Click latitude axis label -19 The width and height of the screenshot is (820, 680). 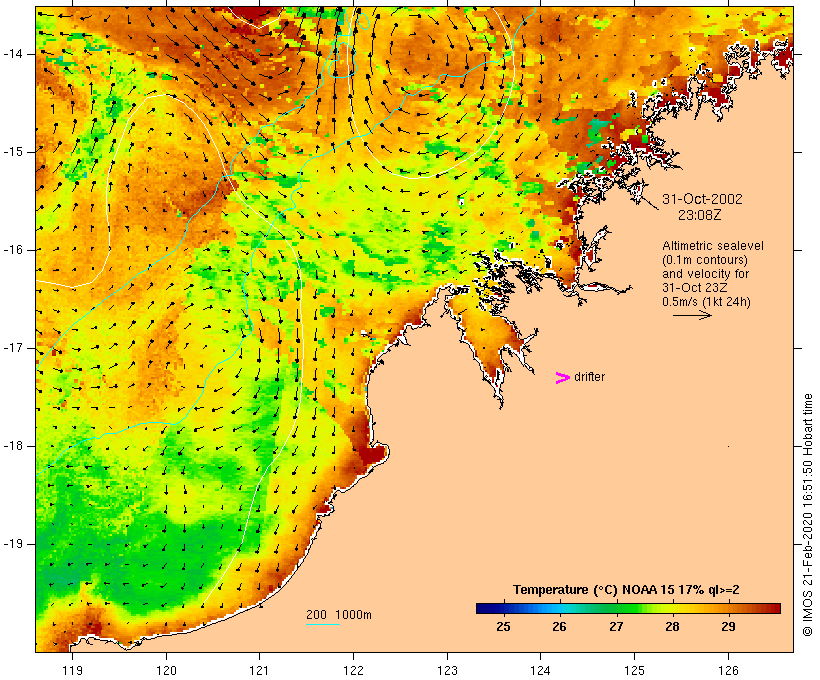(x=12, y=544)
